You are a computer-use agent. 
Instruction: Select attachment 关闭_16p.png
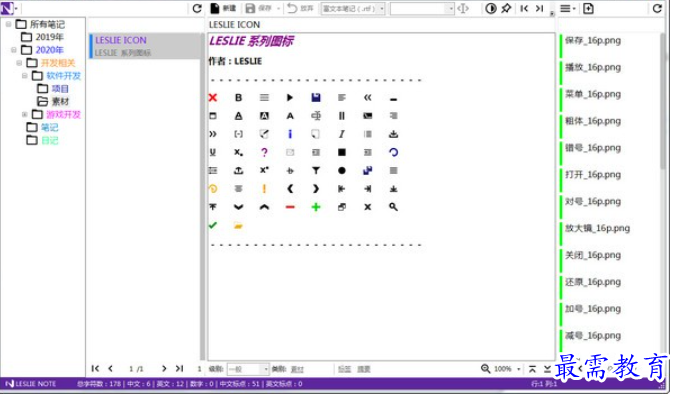pyautogui.click(x=592, y=255)
